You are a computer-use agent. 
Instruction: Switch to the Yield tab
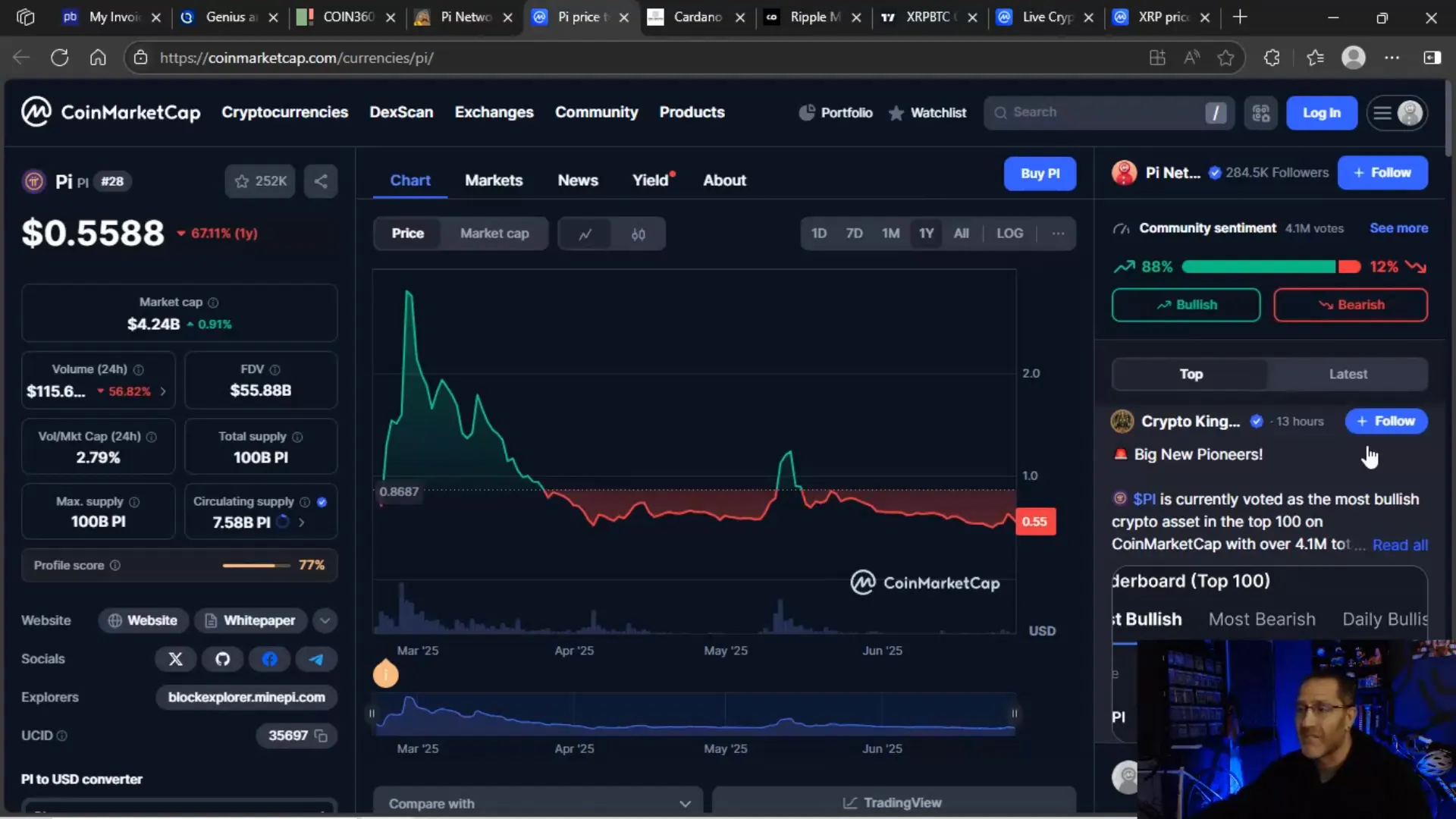click(651, 180)
